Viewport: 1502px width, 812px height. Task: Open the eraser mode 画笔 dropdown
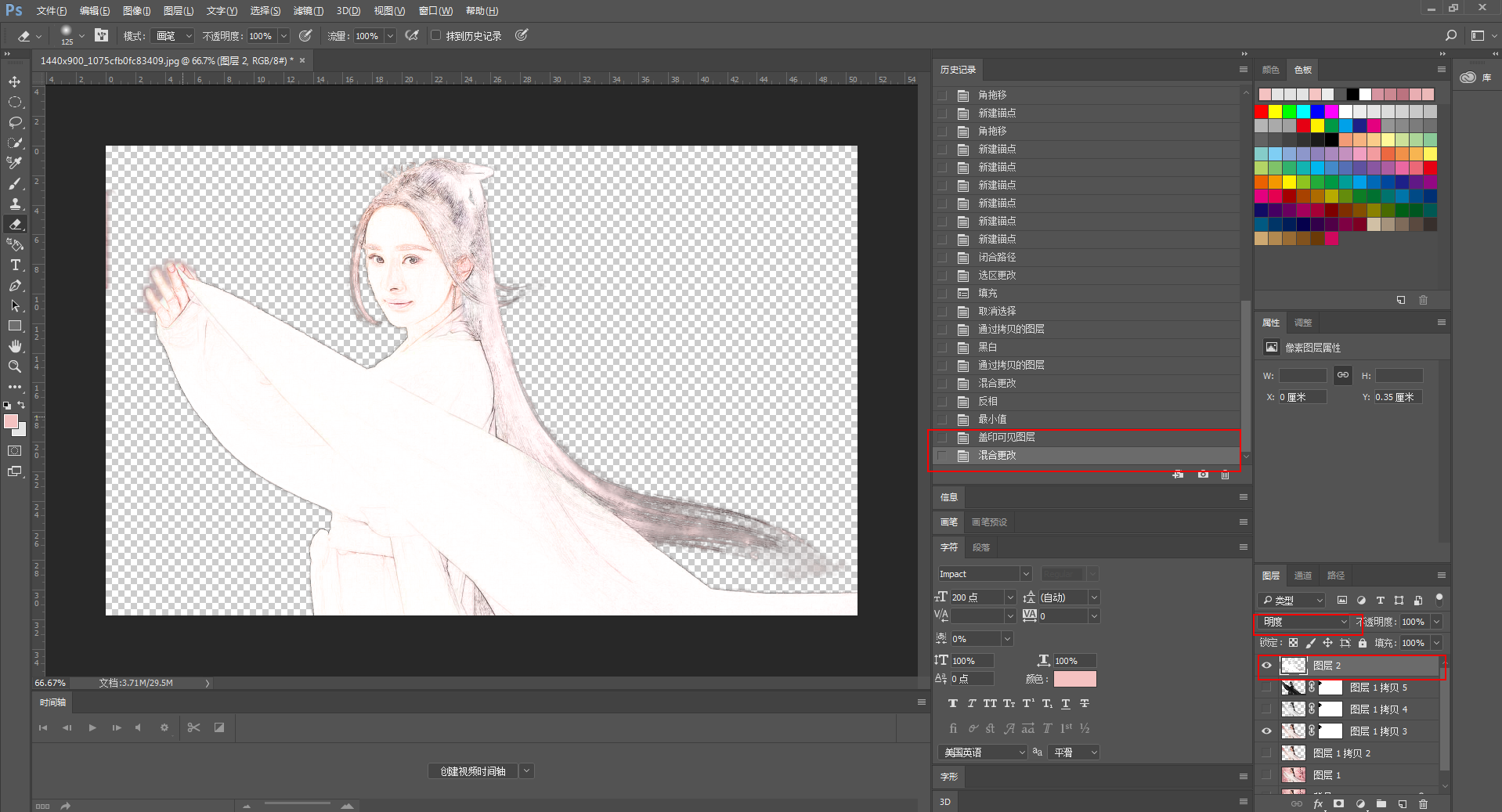174,36
